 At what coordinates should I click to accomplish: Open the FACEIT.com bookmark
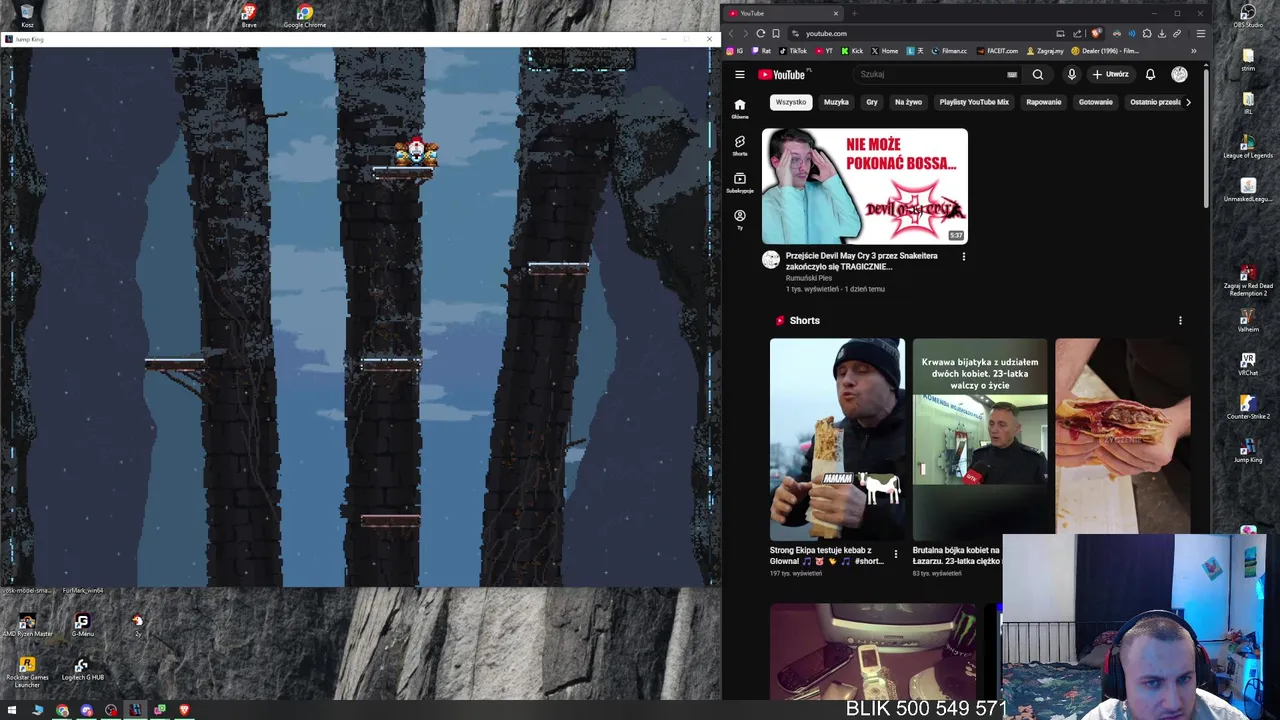click(998, 51)
